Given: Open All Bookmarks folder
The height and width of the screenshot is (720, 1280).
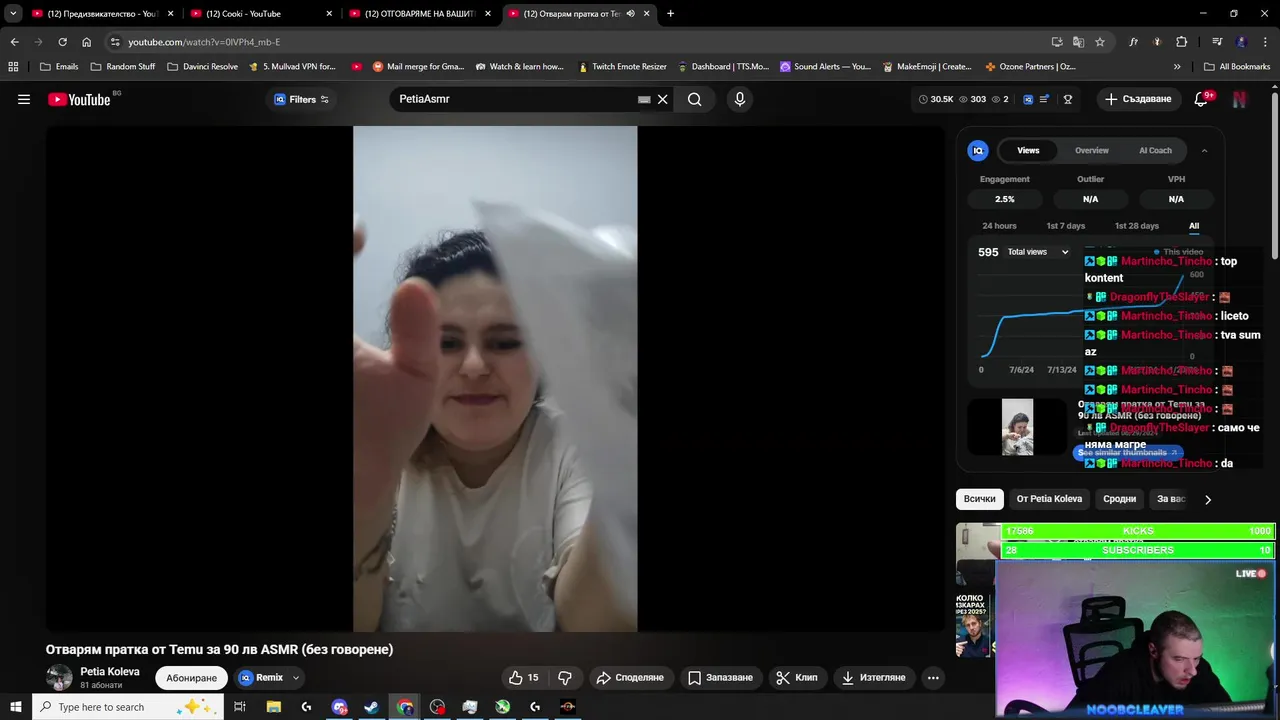Looking at the screenshot, I should [1237, 67].
